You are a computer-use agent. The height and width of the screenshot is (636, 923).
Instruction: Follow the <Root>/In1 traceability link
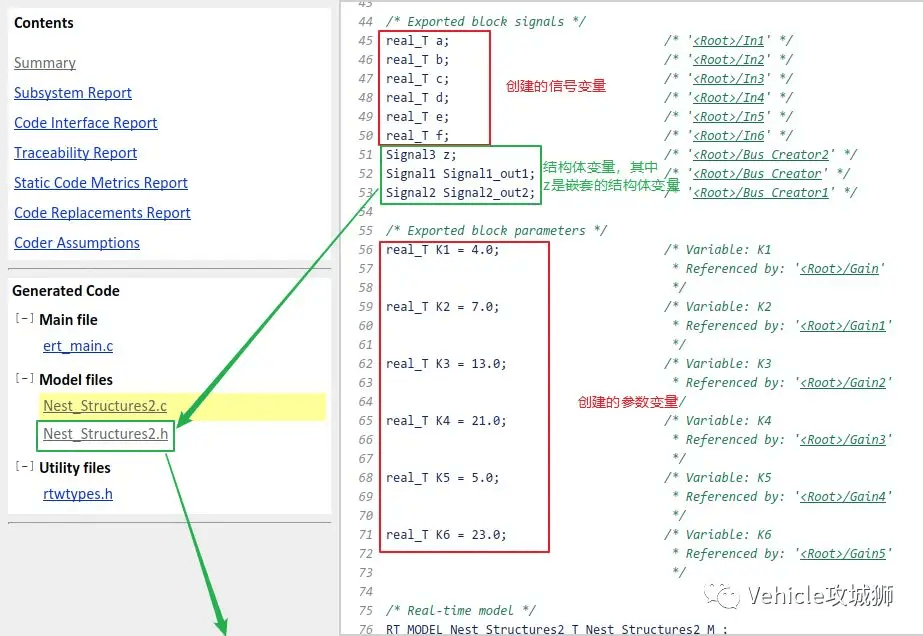(x=728, y=41)
